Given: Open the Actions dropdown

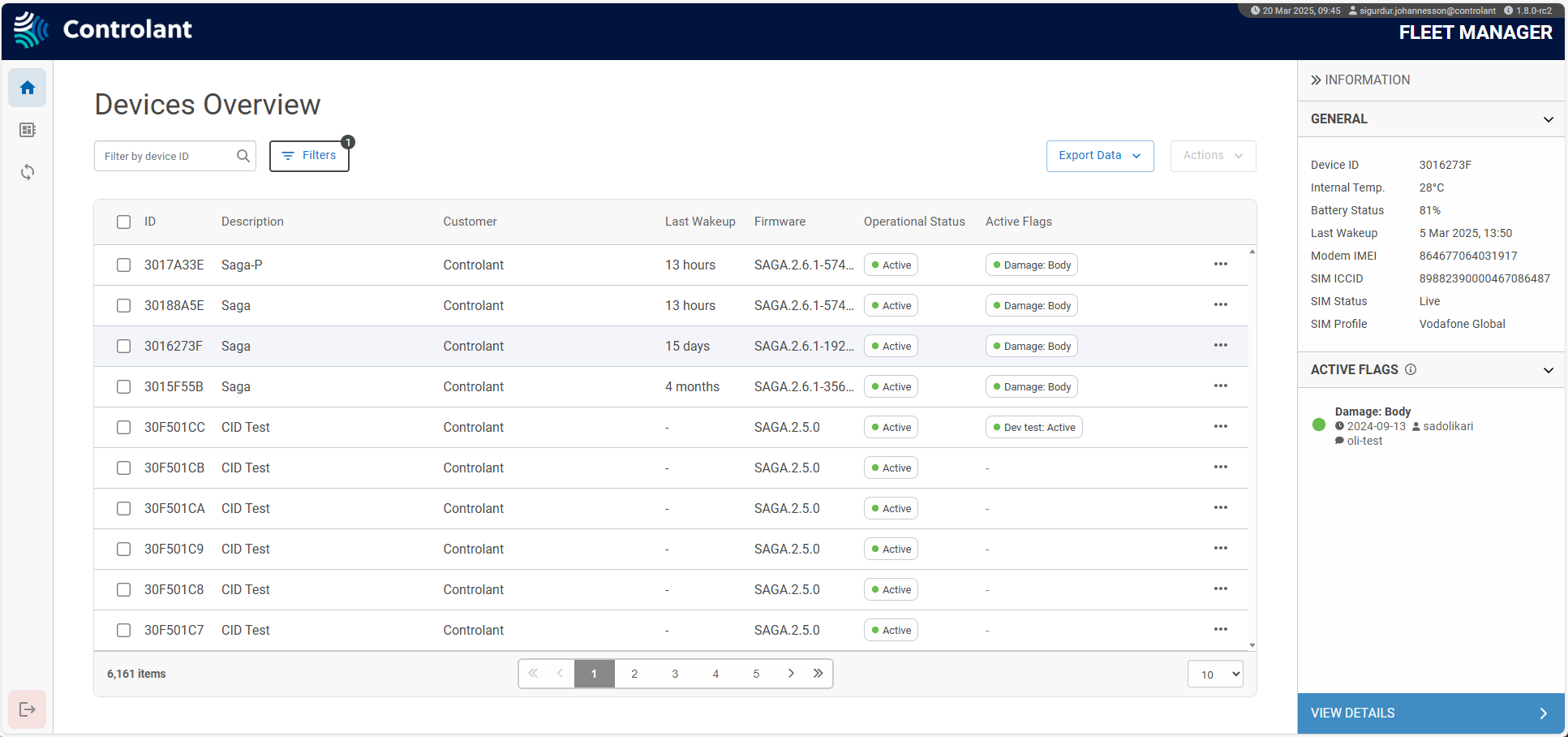Looking at the screenshot, I should coord(1213,156).
